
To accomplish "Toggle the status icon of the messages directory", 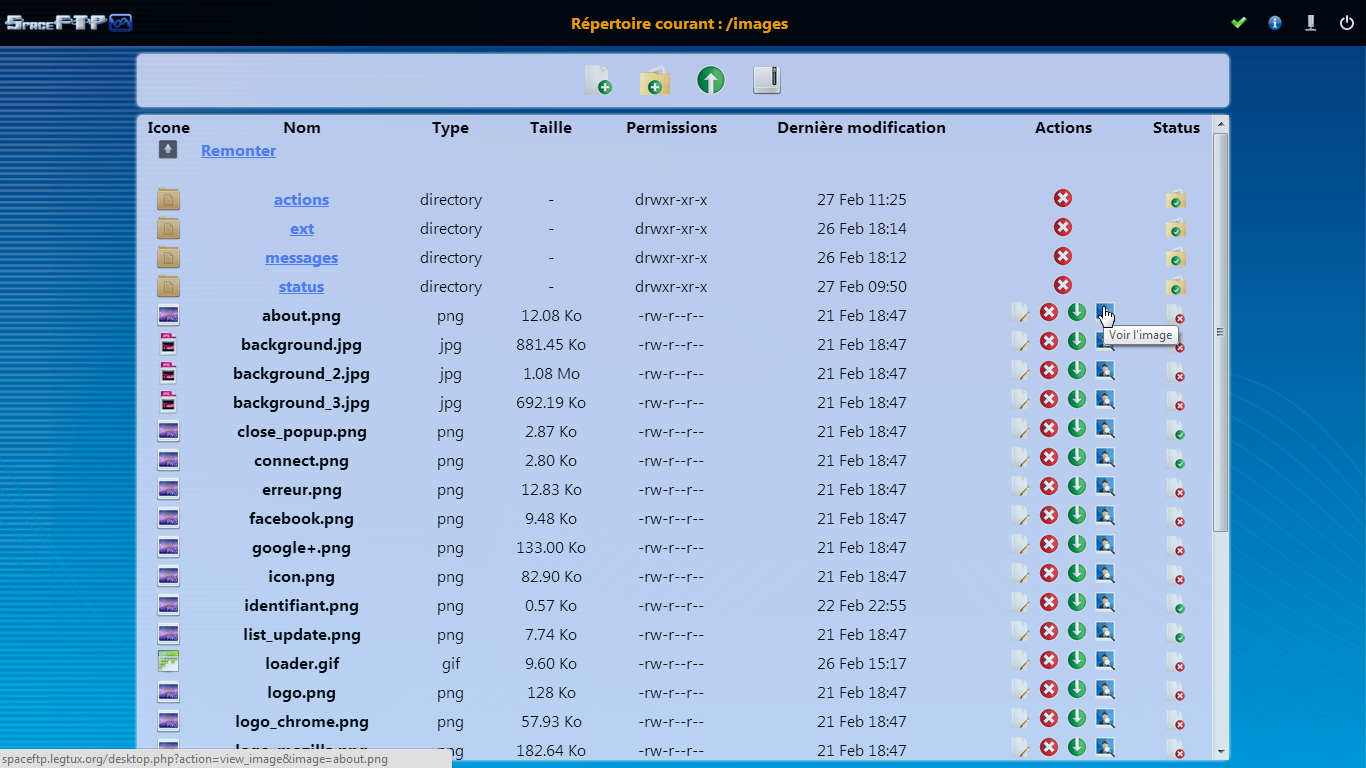I will point(1176,257).
